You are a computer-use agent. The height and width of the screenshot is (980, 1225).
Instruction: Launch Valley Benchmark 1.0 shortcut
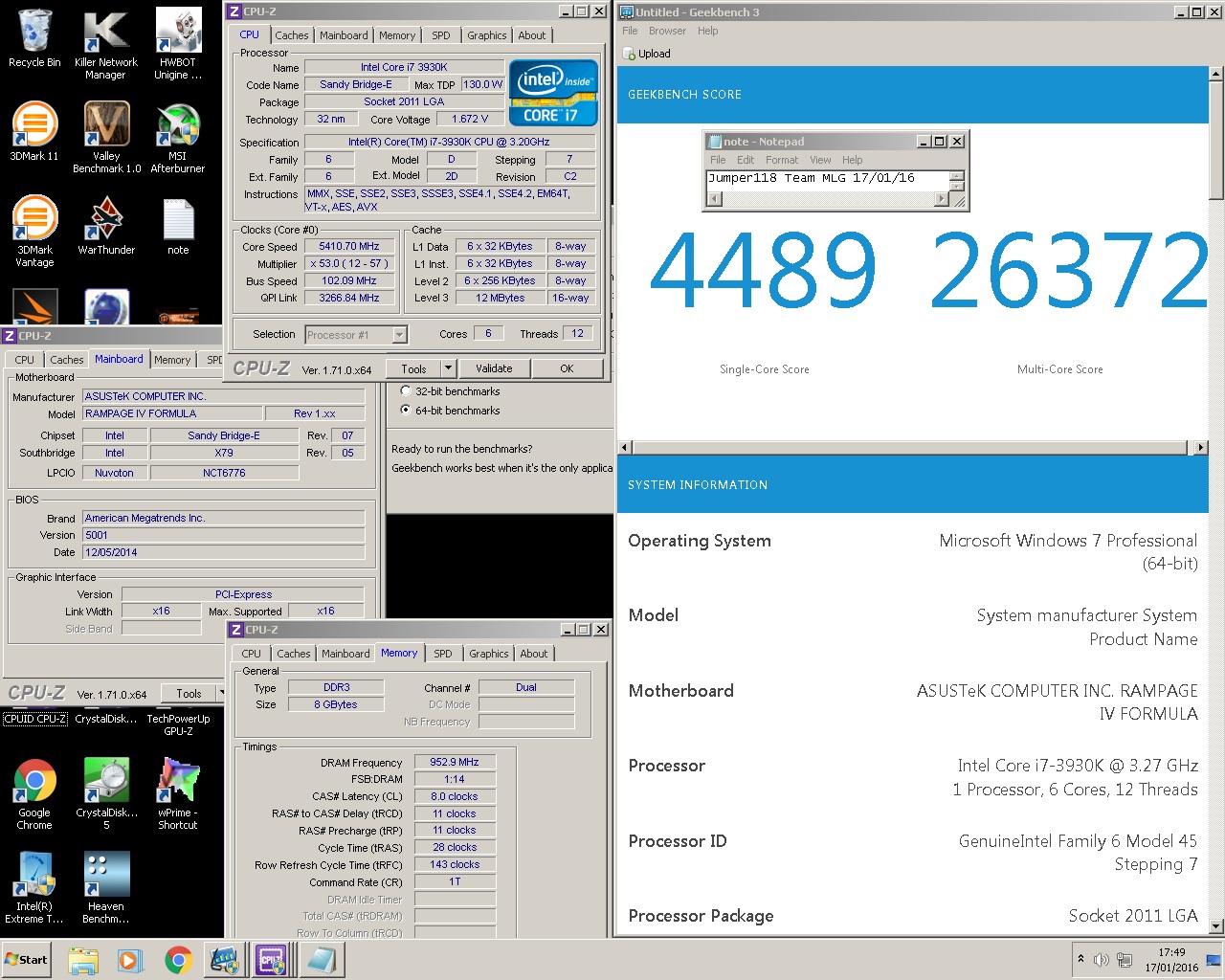pos(106,137)
